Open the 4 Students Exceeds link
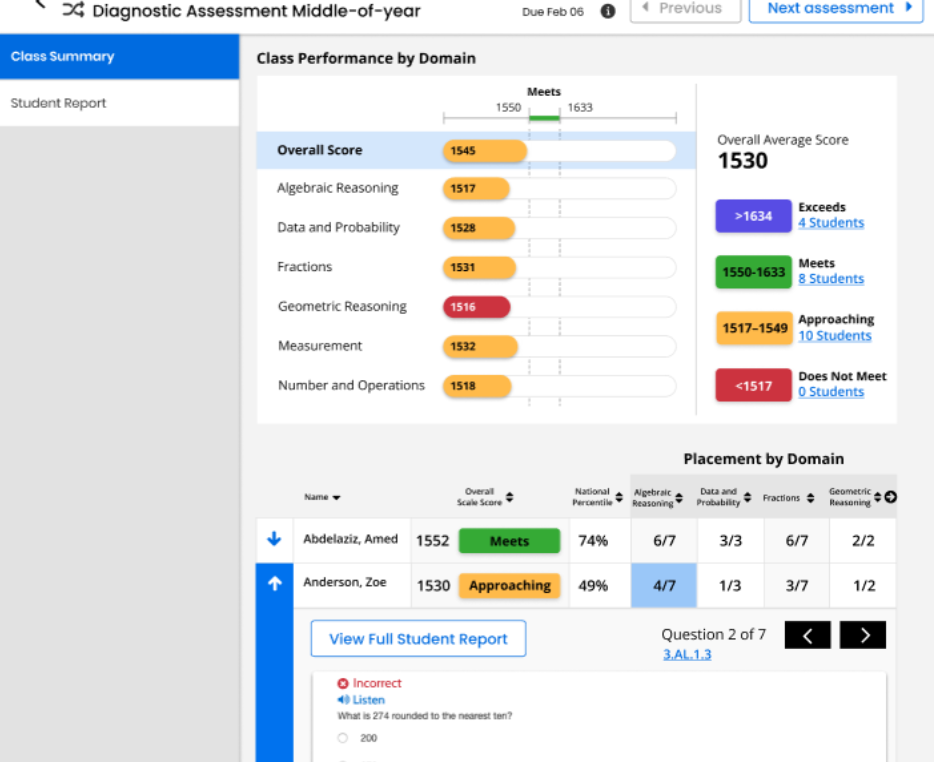The height and width of the screenshot is (762, 934). [830, 223]
